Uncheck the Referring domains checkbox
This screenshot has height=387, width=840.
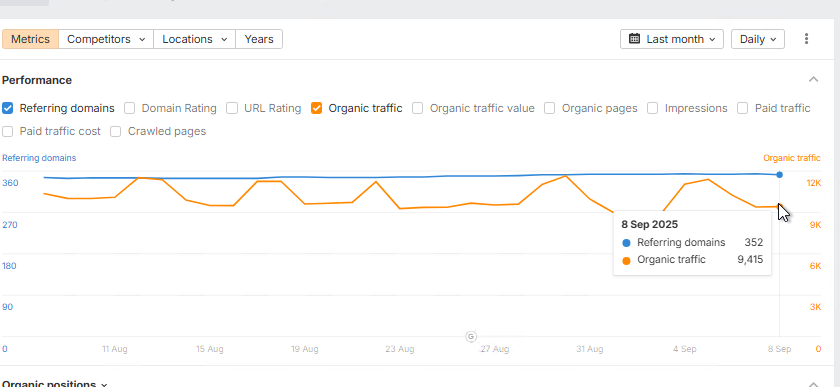pyautogui.click(x=8, y=108)
